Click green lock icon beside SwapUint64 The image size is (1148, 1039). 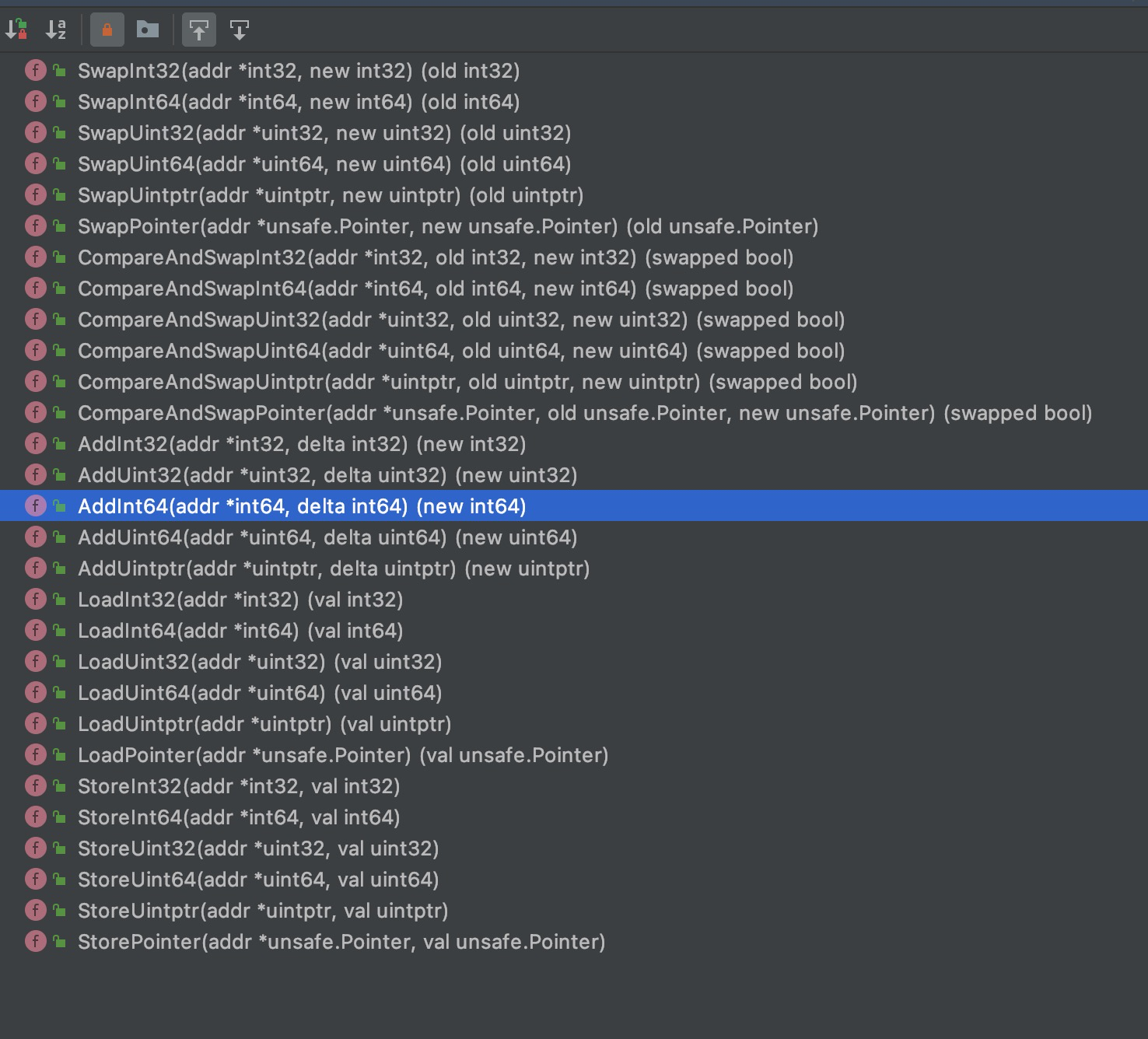(59, 164)
